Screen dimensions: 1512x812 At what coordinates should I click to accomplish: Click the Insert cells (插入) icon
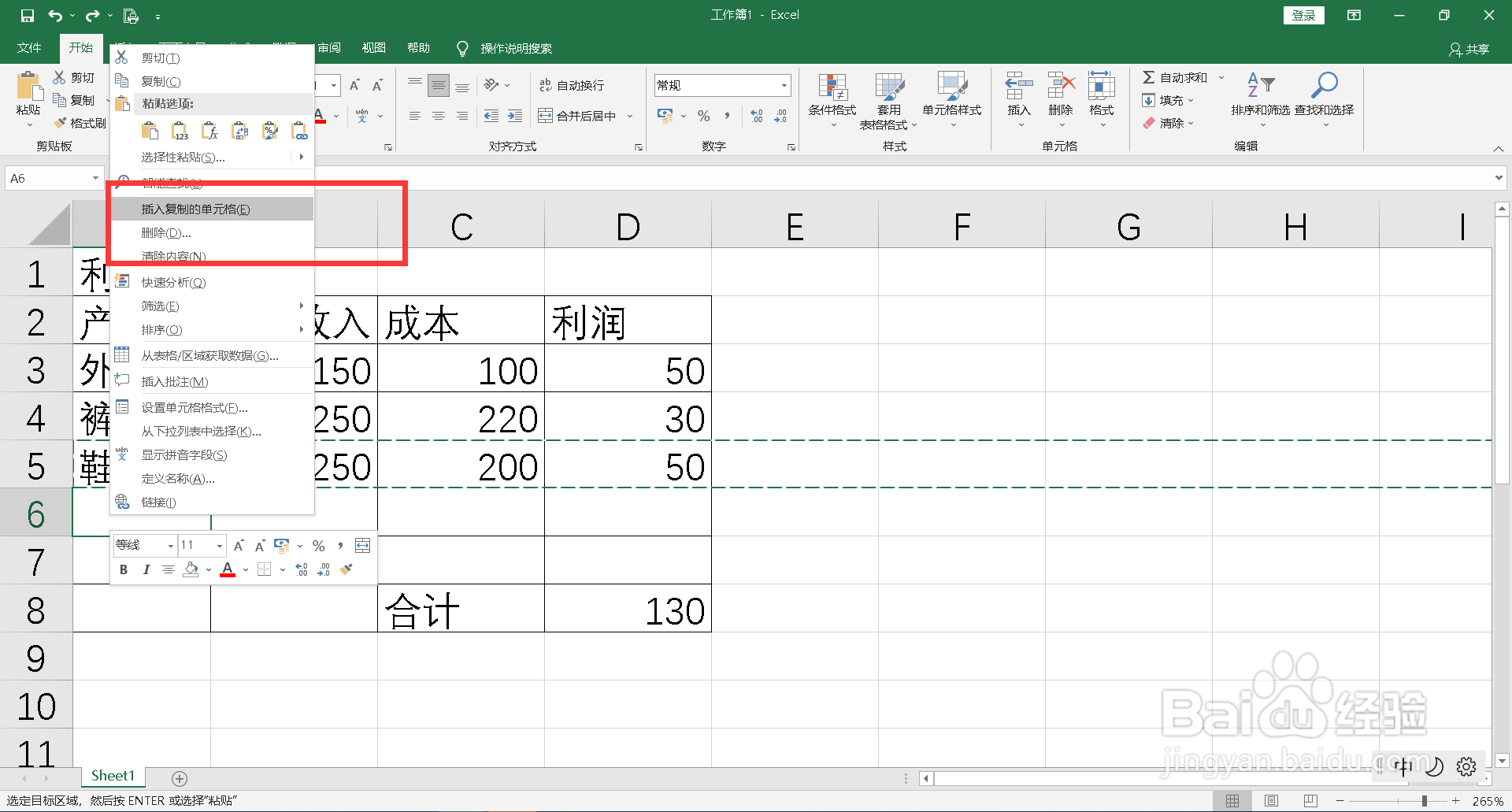click(x=1018, y=93)
